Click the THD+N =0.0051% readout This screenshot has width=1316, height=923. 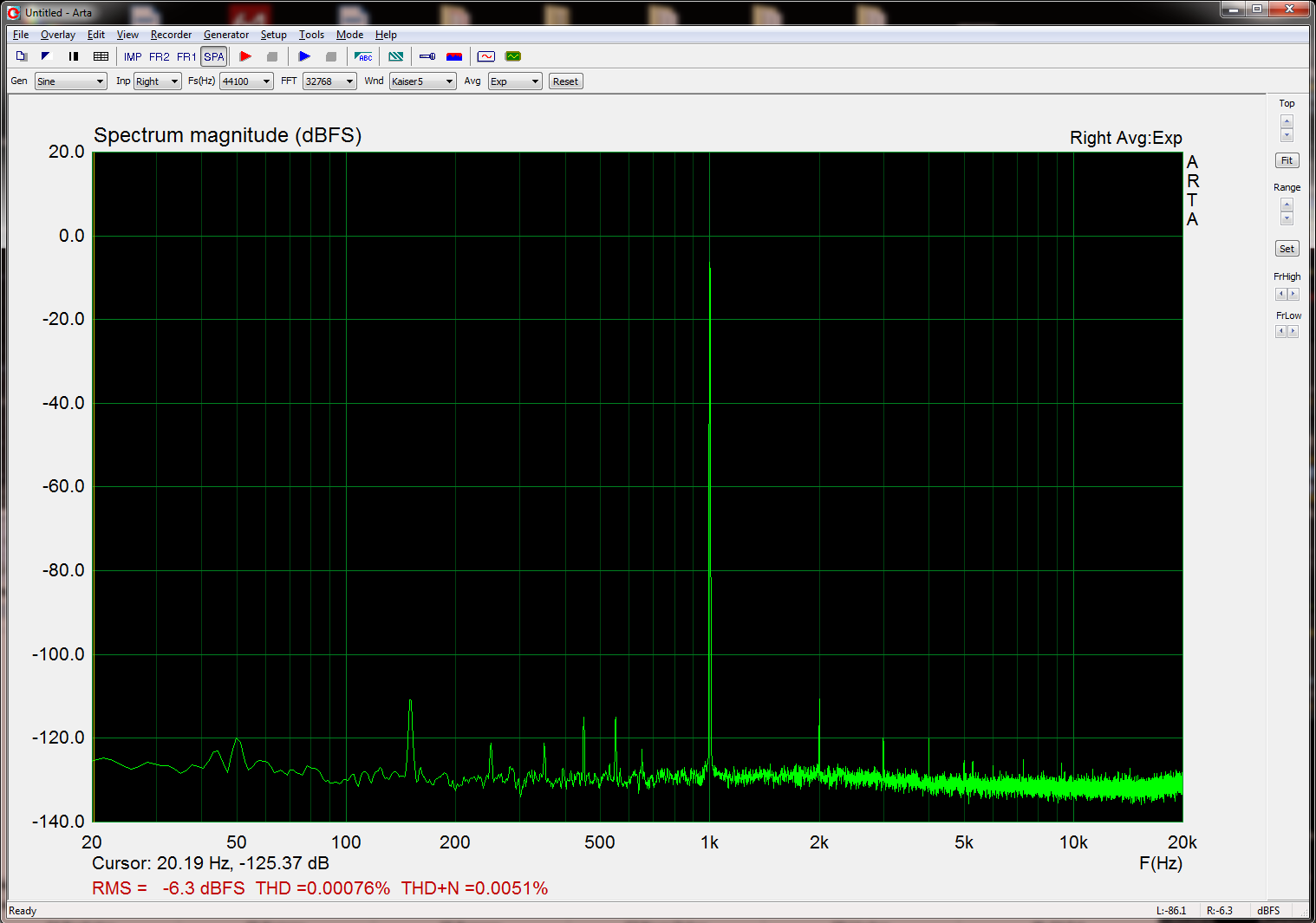tap(474, 888)
